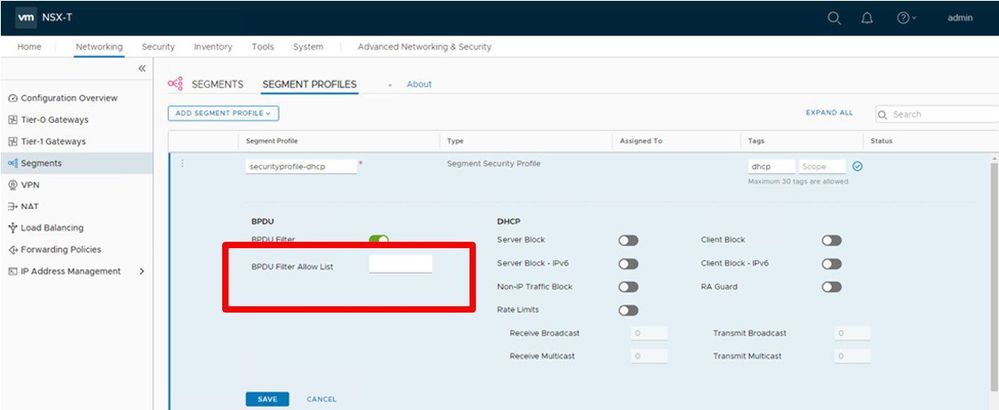The width and height of the screenshot is (999, 410).
Task: Toggle Server Block - IPv6 switch
Action: click(x=628, y=264)
